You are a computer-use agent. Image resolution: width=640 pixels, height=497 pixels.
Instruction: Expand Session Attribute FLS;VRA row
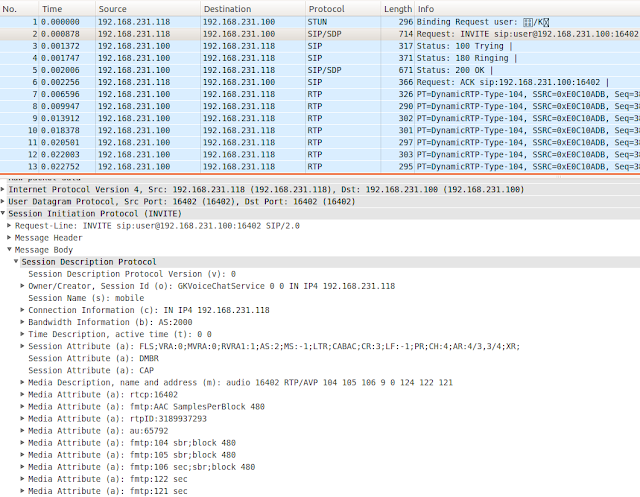point(22,346)
